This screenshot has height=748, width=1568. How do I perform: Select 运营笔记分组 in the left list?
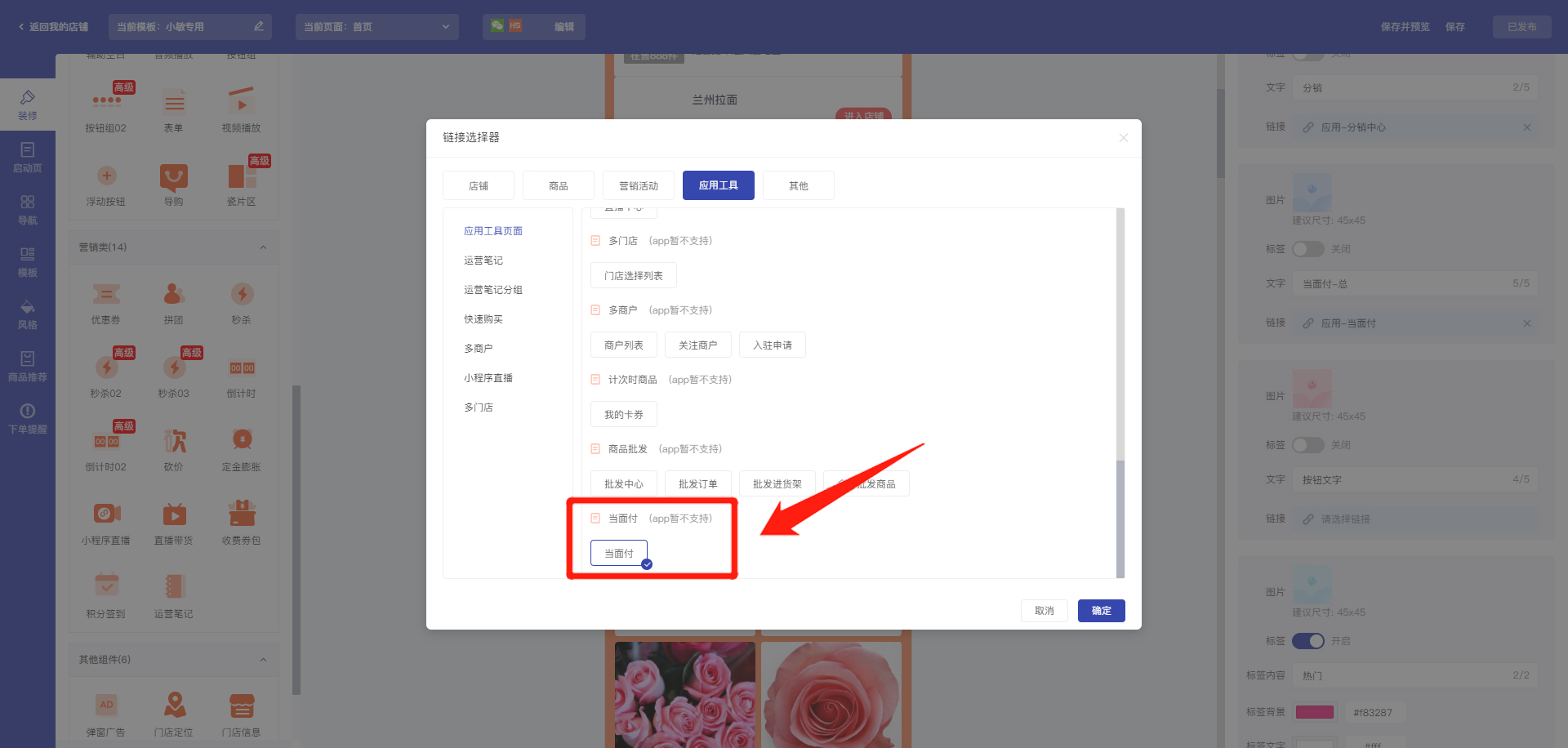492,290
